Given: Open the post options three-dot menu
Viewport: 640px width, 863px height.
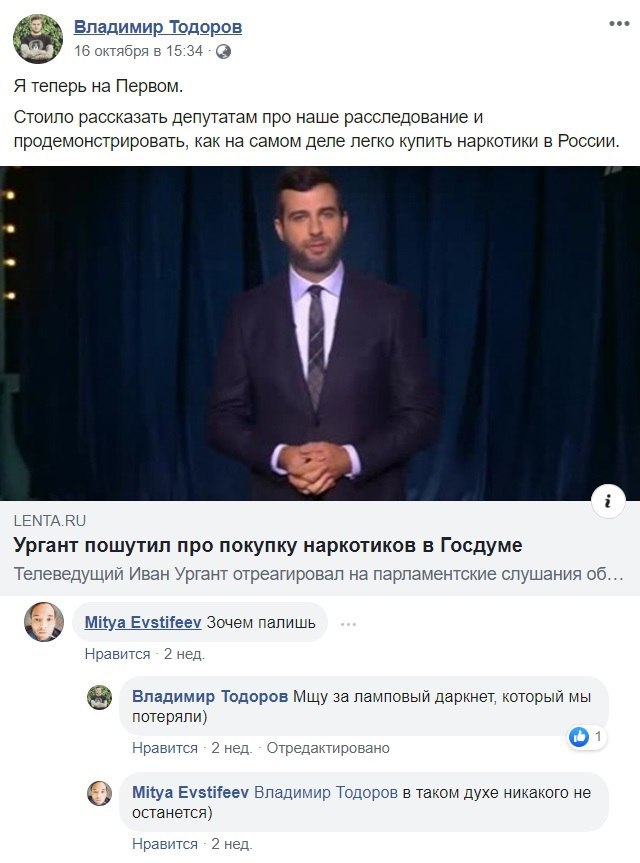Looking at the screenshot, I should (619, 24).
